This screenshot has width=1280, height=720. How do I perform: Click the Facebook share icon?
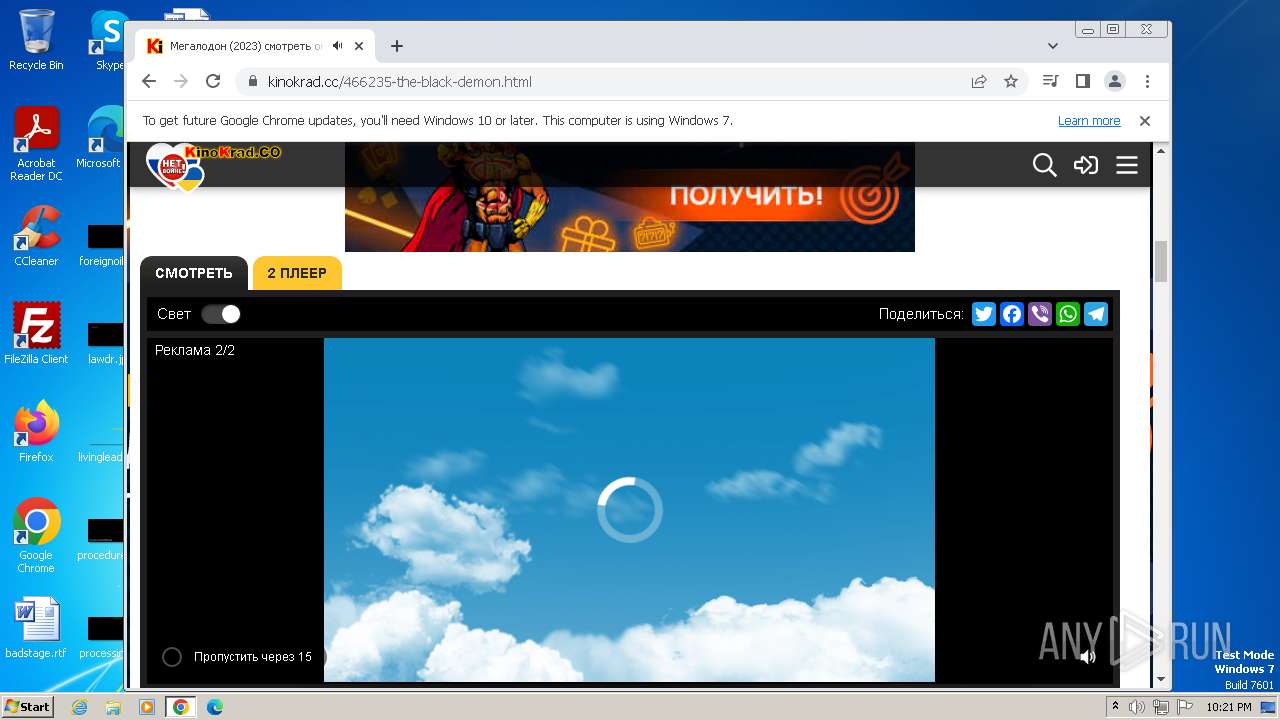pos(1012,314)
